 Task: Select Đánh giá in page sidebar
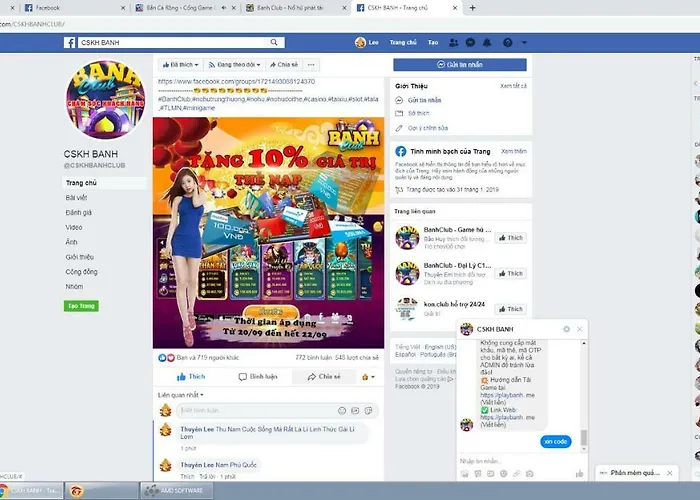coord(79,212)
